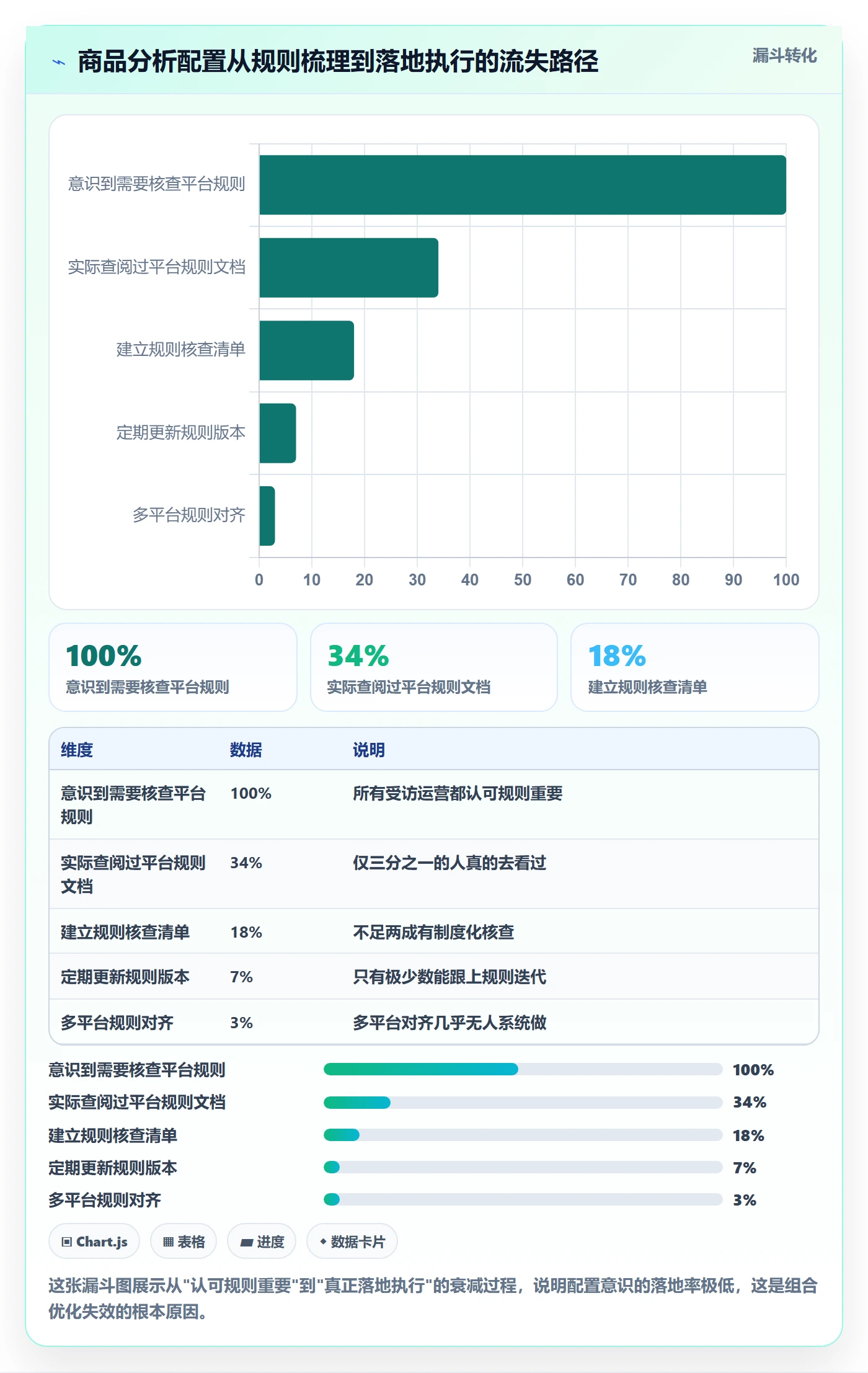Click progress bar for 建立规则核查清单
This screenshot has width=868, height=1373.
(523, 1135)
